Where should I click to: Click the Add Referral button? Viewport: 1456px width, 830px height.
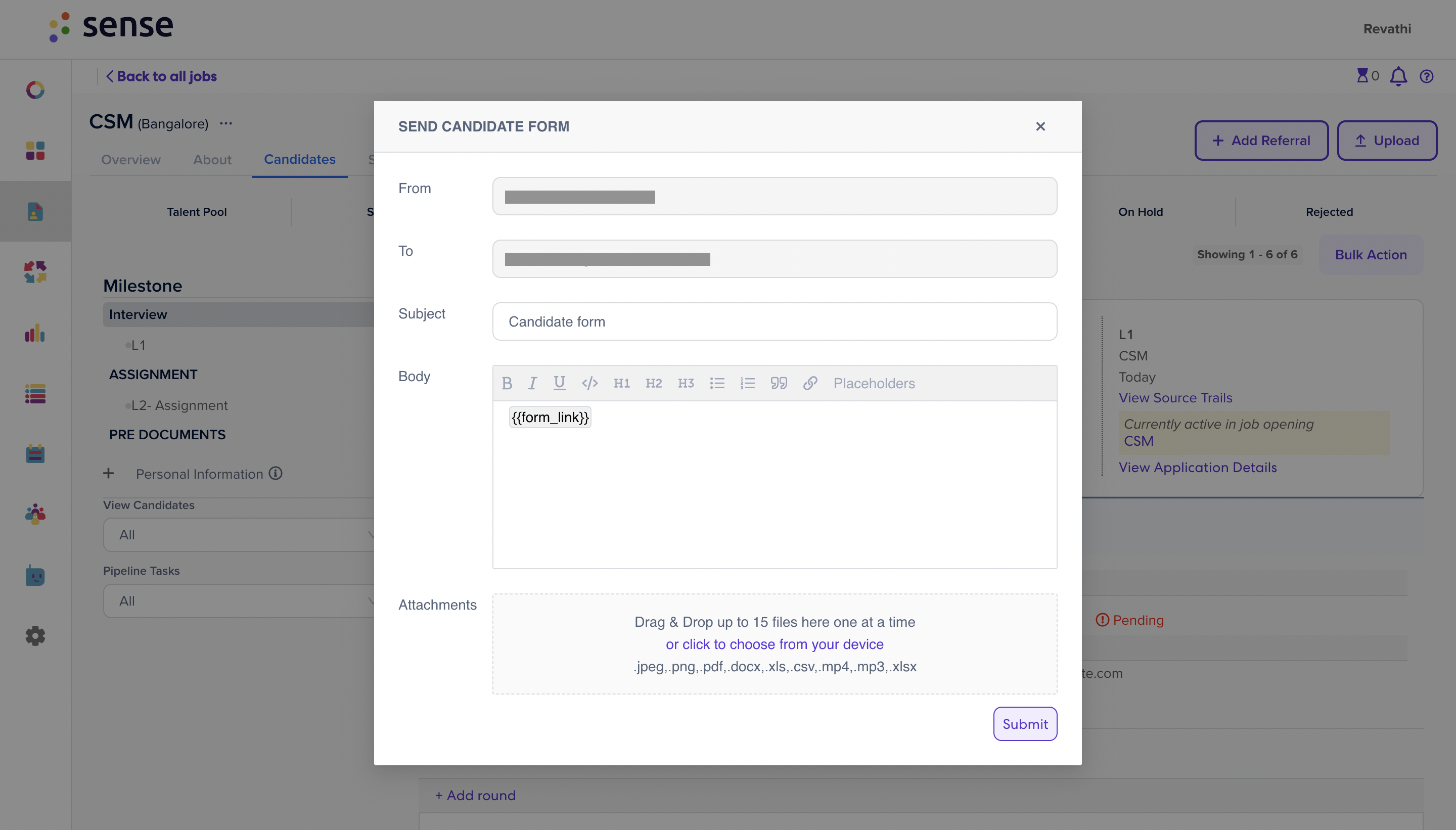[1261, 140]
